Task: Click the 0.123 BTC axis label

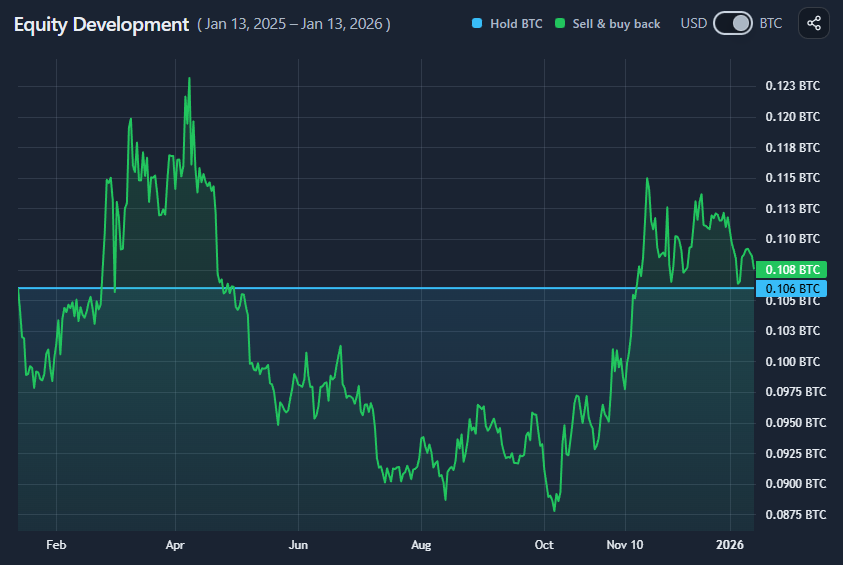Action: point(792,86)
